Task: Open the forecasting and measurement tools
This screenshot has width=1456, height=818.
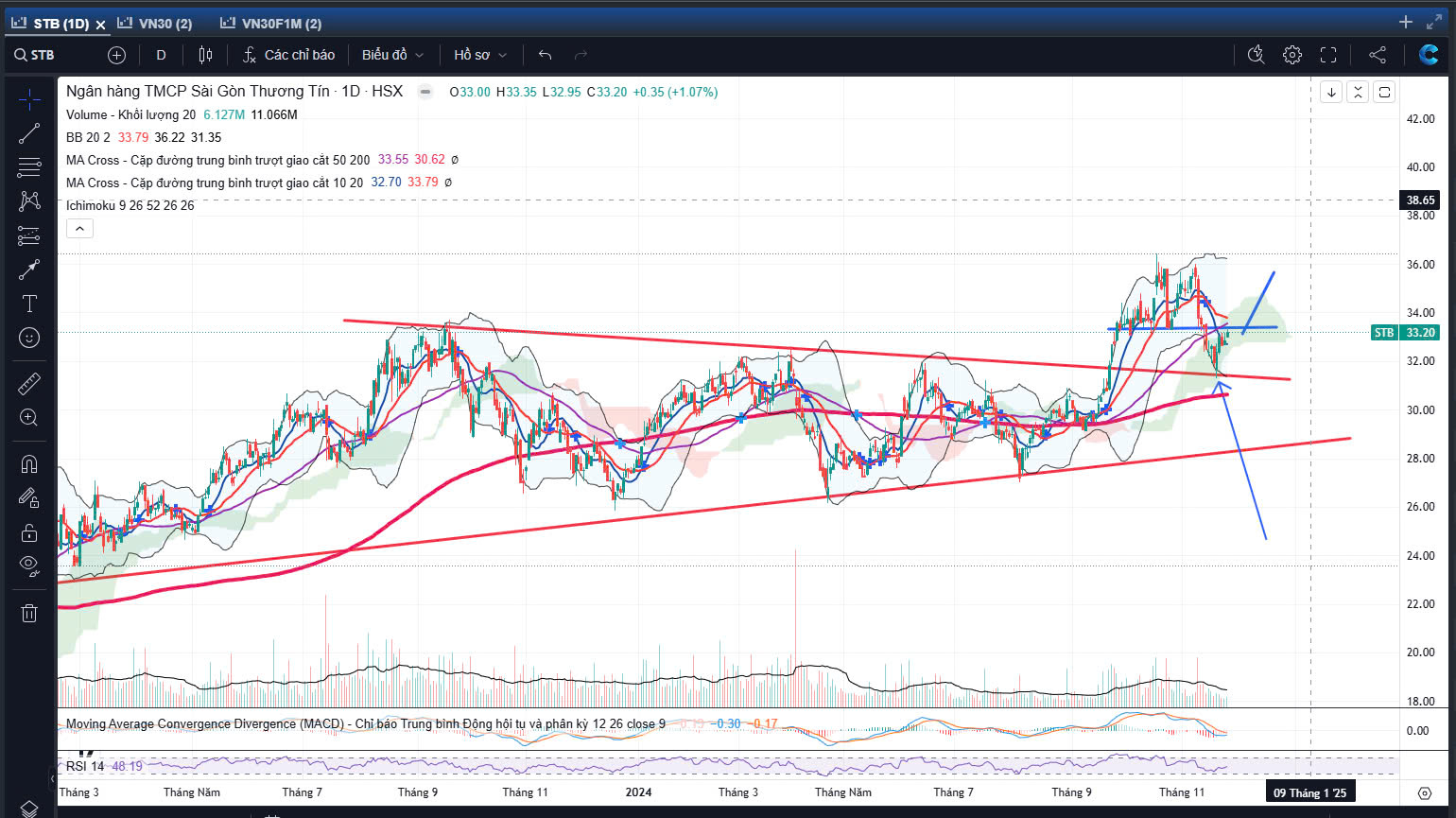Action: [x=29, y=235]
